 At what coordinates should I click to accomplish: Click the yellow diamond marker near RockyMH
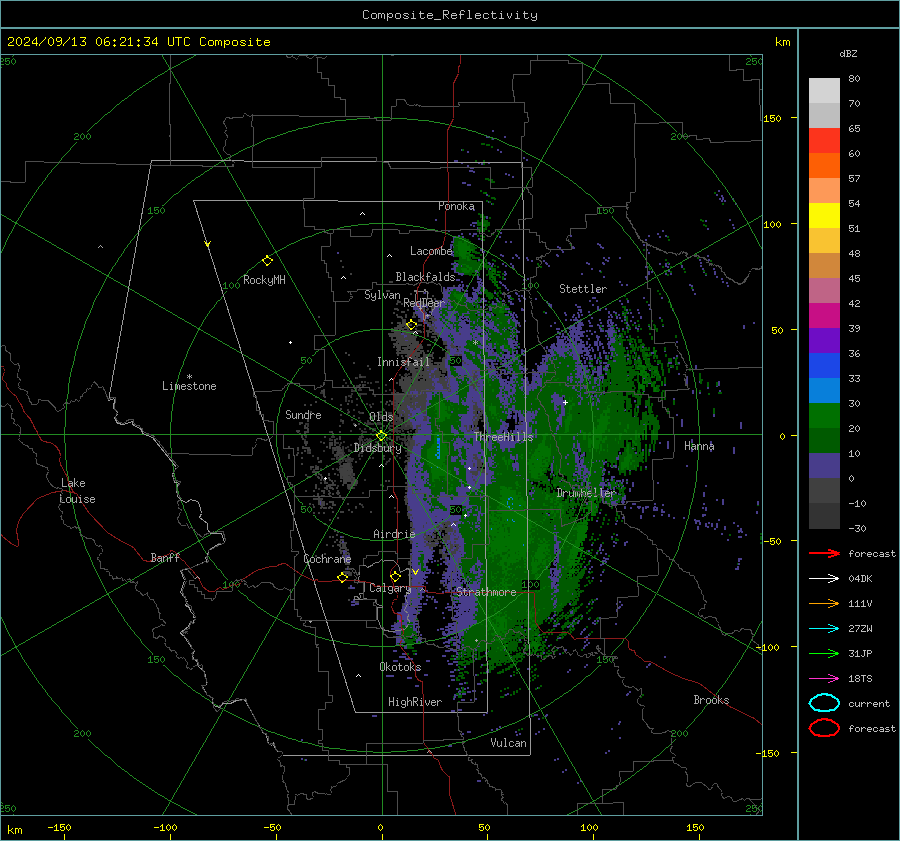click(267, 261)
